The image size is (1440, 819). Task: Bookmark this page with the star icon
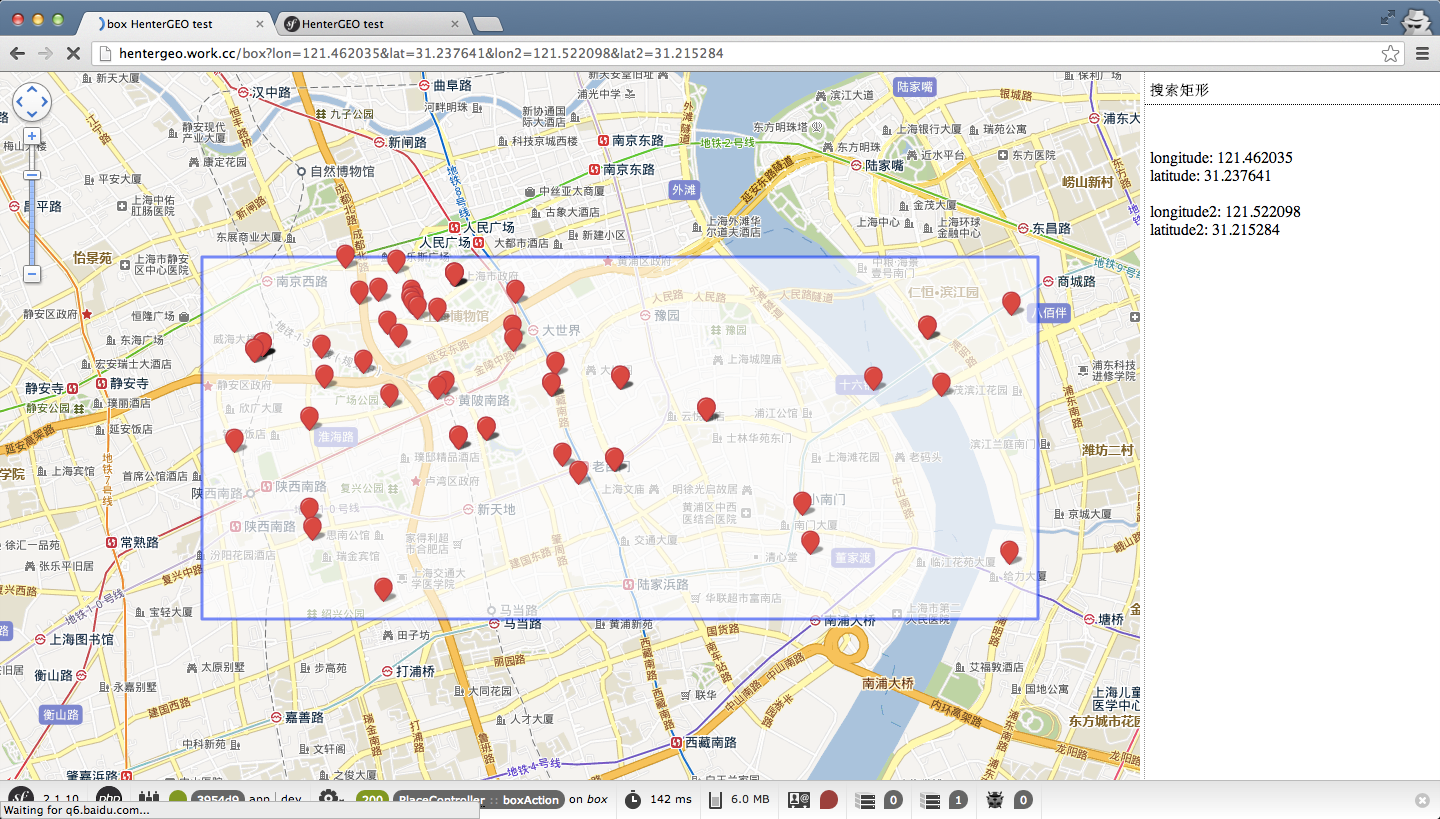pos(1389,53)
